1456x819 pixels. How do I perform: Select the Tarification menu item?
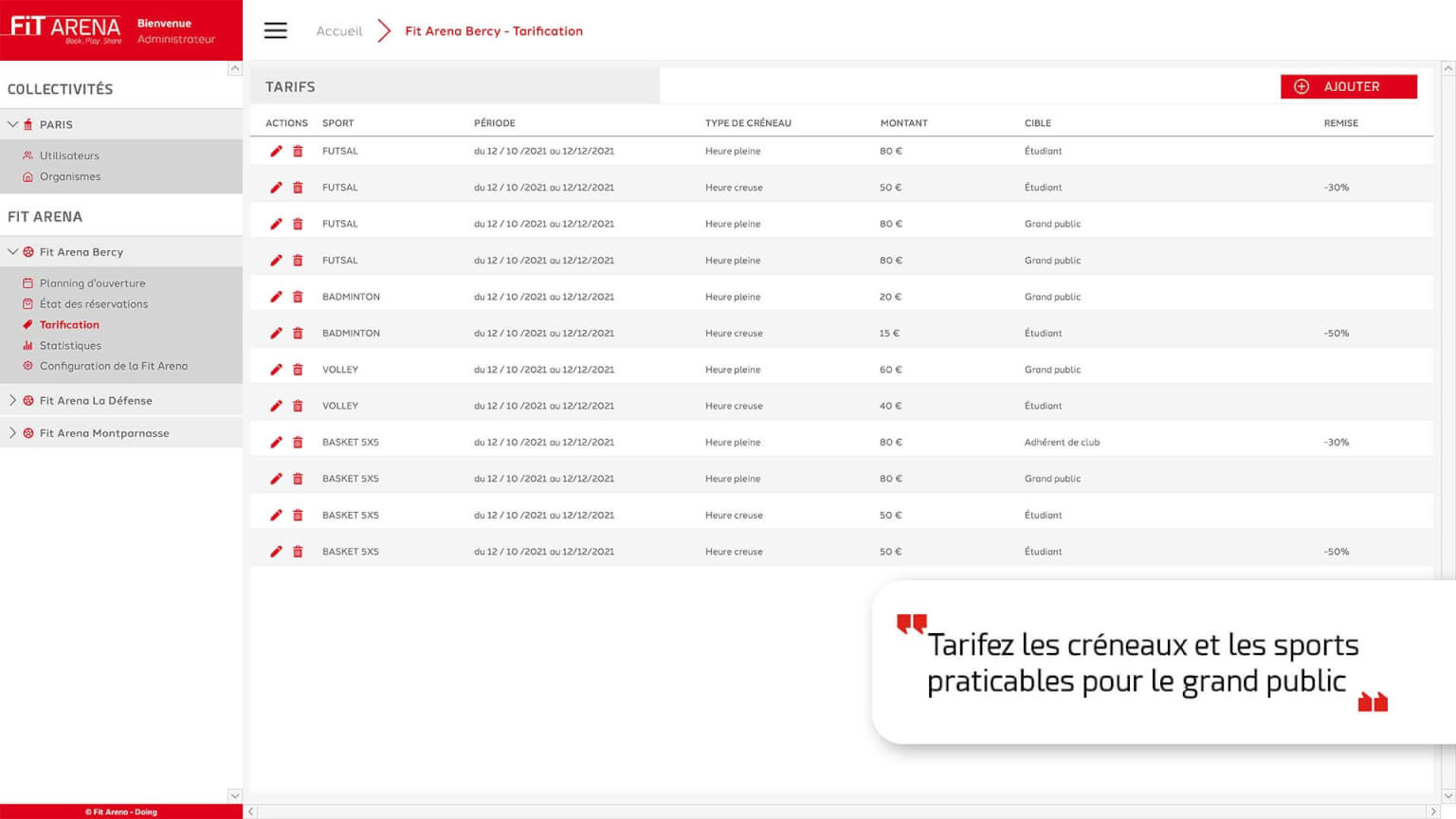click(x=69, y=324)
